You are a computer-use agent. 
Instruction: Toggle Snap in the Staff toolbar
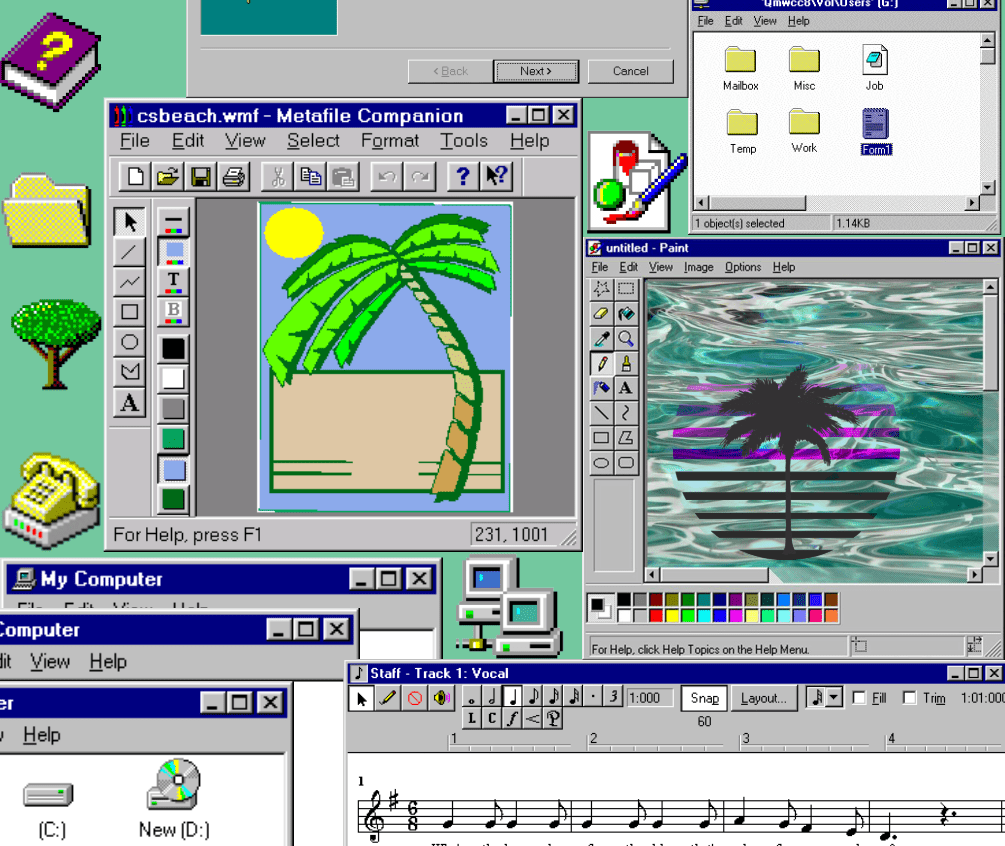pyautogui.click(x=703, y=698)
